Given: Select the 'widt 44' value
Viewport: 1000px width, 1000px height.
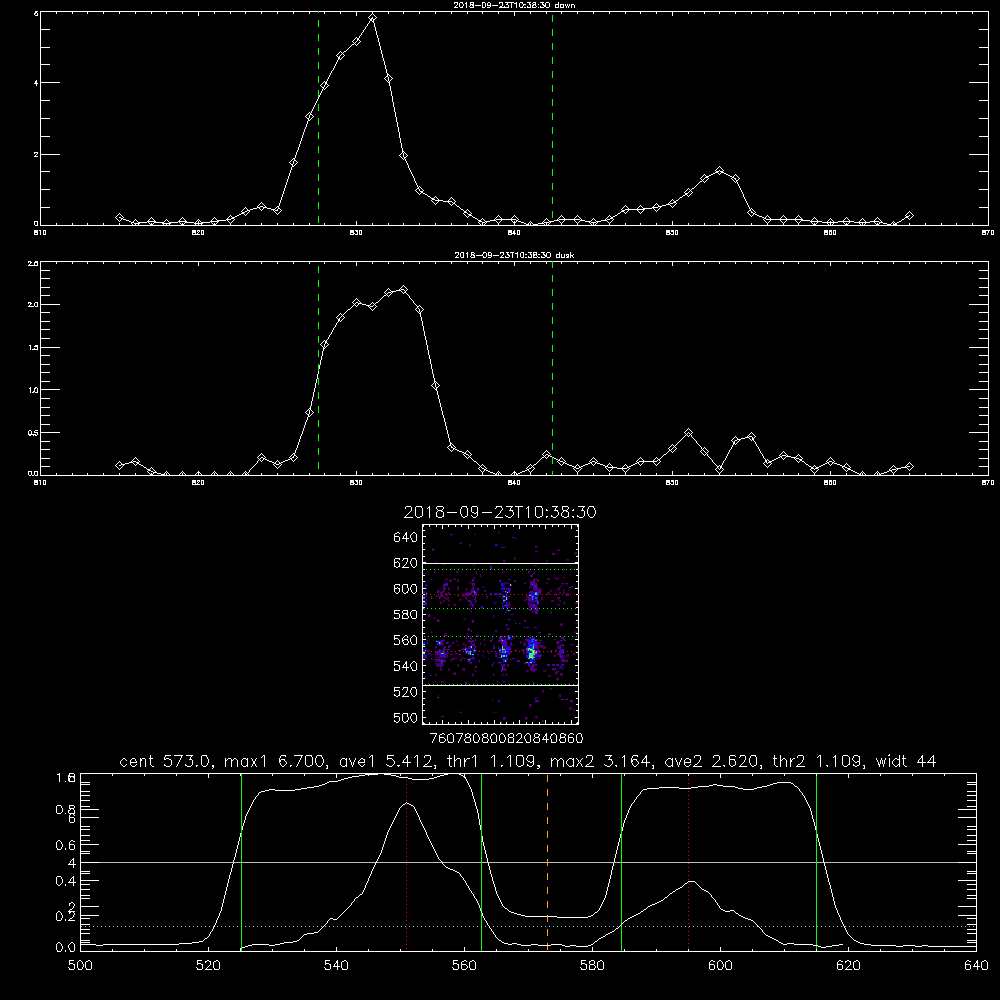Looking at the screenshot, I should [906, 761].
